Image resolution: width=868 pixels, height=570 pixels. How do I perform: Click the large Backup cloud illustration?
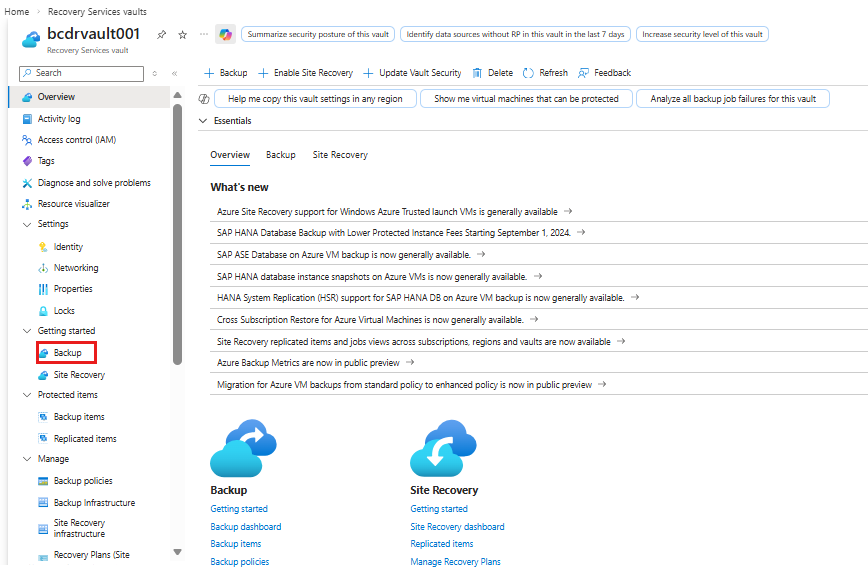[243, 448]
